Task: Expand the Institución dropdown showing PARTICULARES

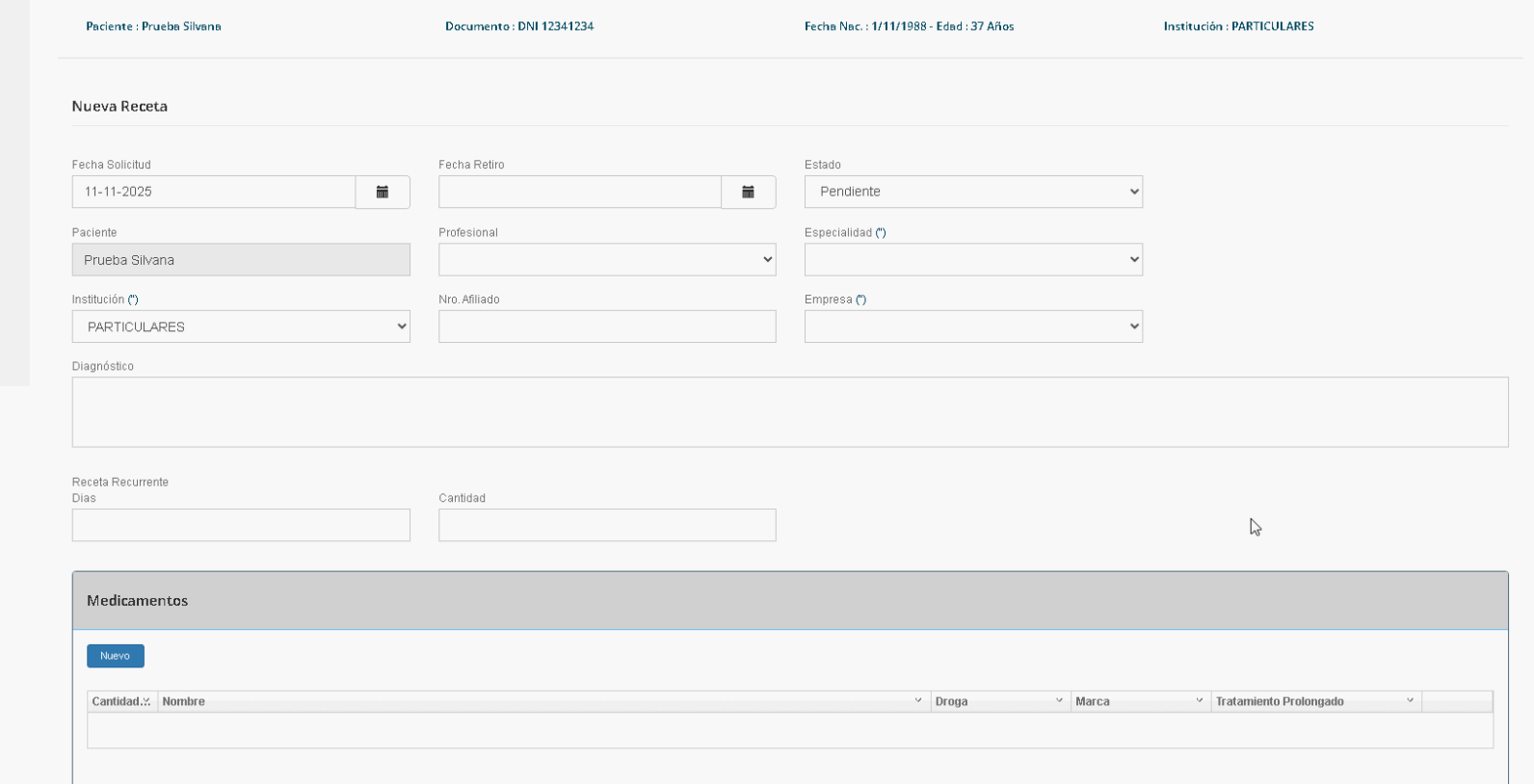Action: click(x=241, y=327)
